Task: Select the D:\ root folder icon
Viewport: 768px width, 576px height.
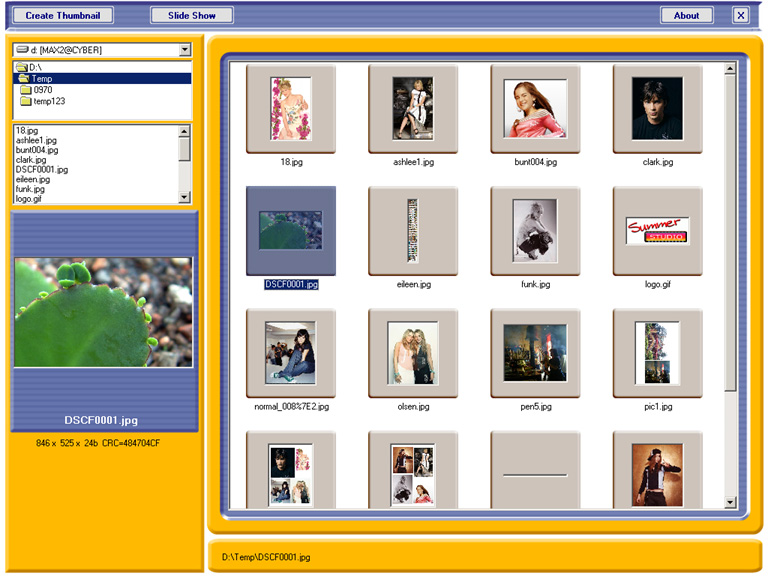Action: click(21, 67)
